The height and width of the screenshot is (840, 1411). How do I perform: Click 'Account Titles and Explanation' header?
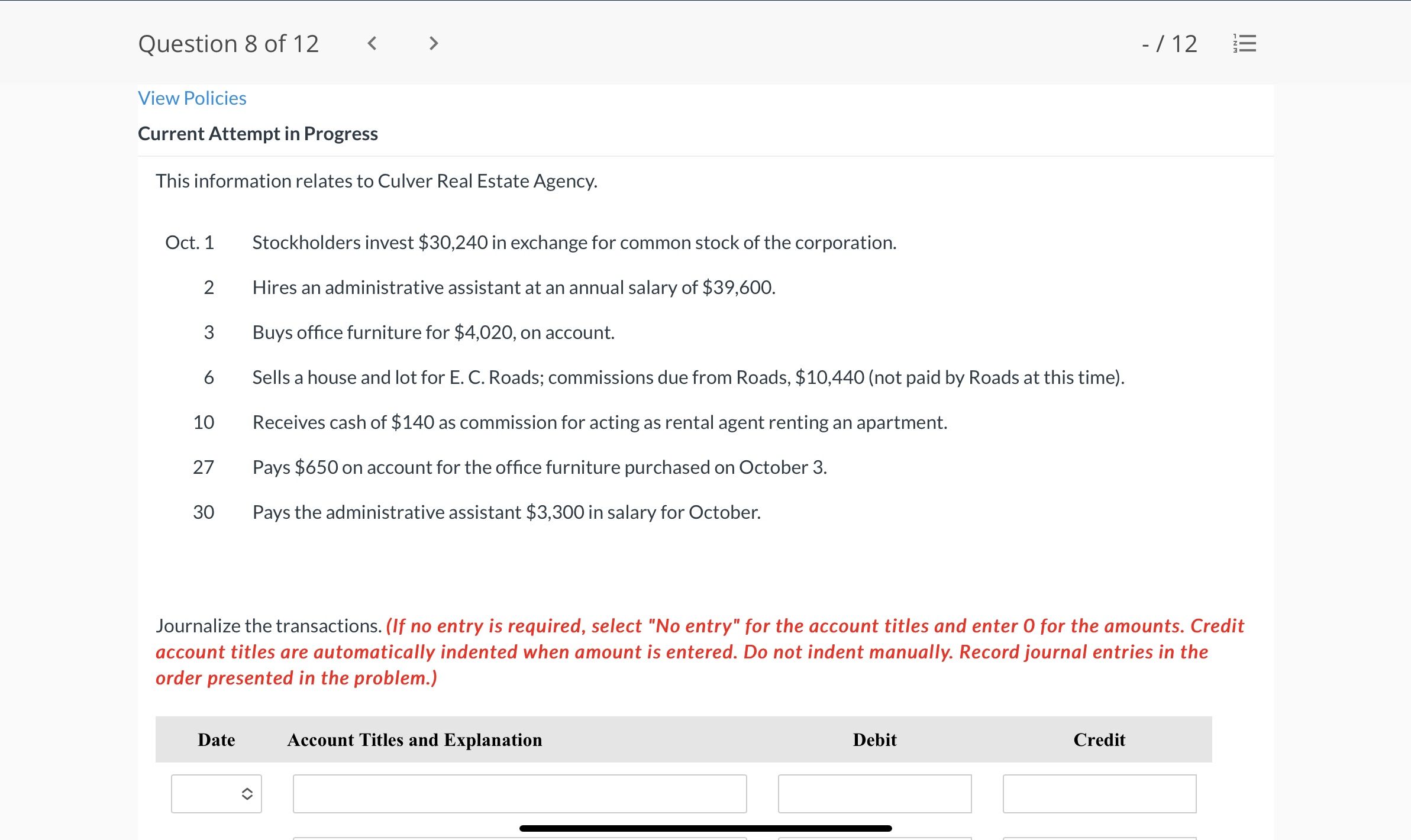click(x=415, y=740)
